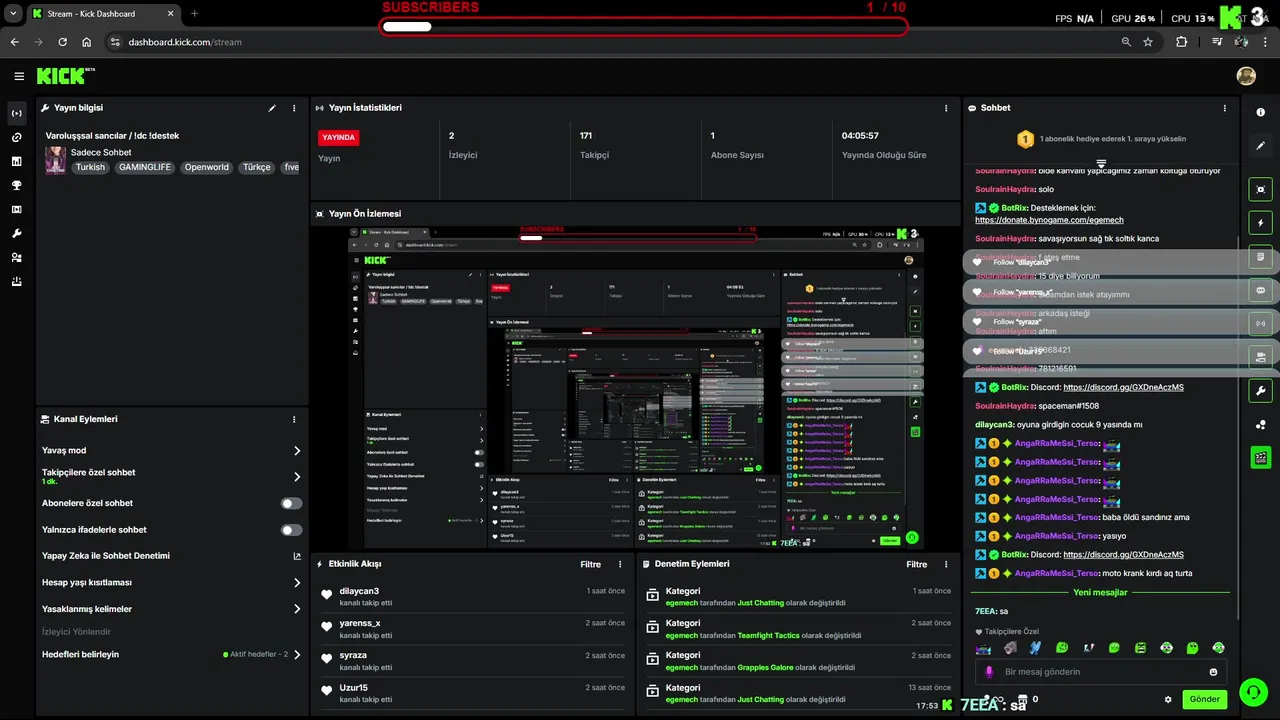The width and height of the screenshot is (1280, 720).
Task: Open the emoji picker in chat input
Action: [x=1214, y=672]
